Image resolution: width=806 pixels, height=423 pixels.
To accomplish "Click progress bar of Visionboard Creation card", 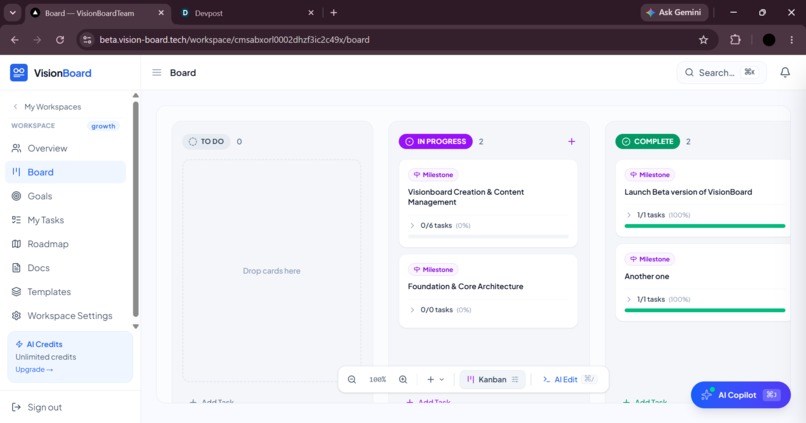I will tap(488, 236).
